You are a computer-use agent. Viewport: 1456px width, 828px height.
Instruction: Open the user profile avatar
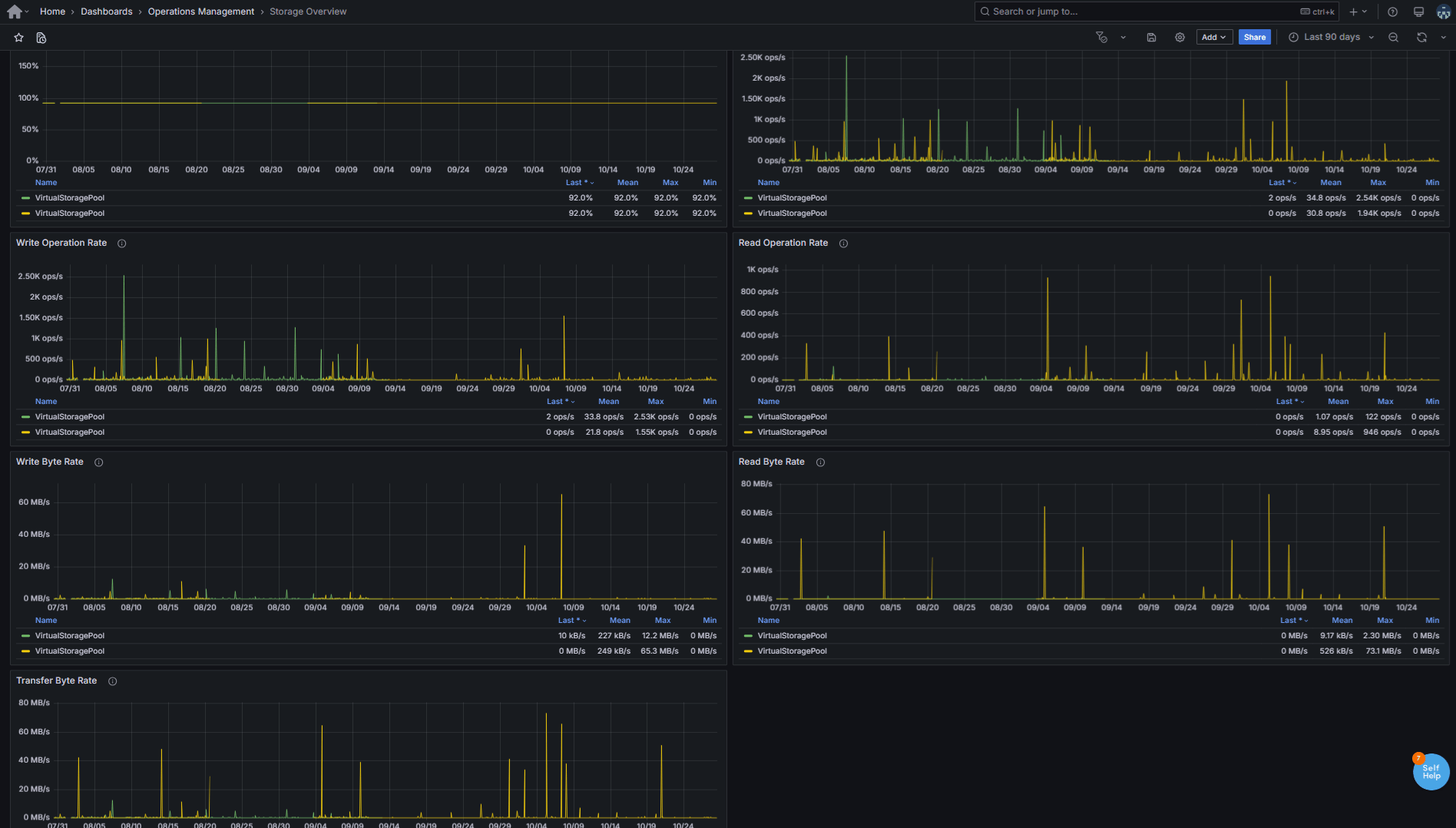coord(1443,12)
